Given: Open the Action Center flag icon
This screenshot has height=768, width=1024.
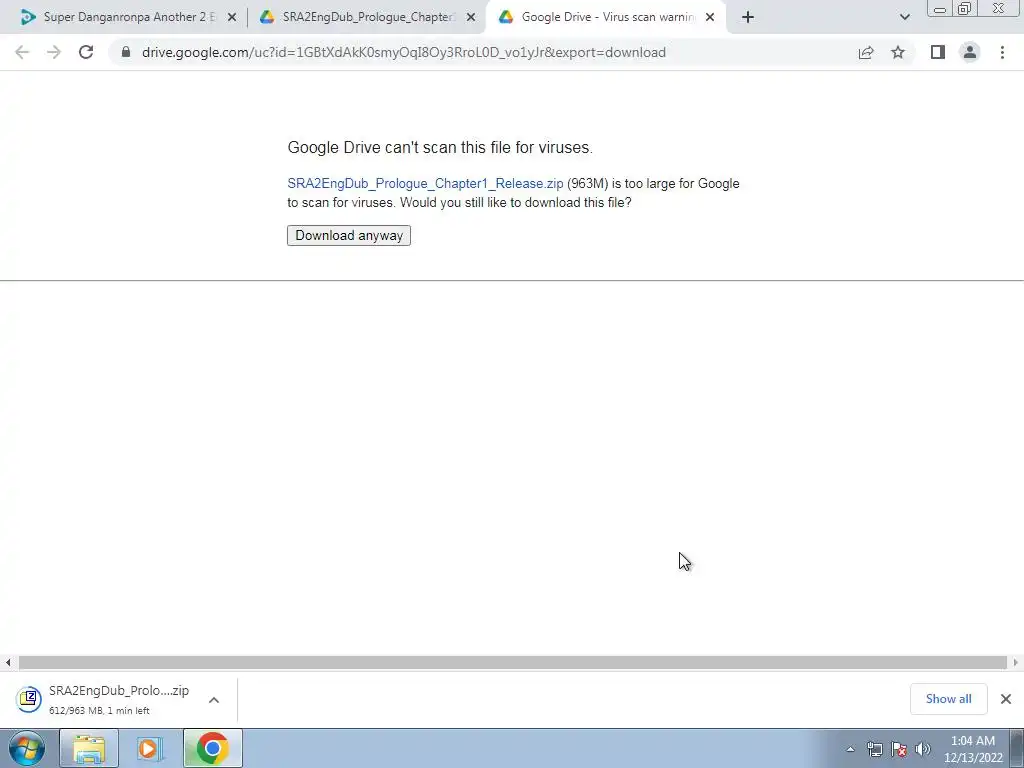Looking at the screenshot, I should click(x=899, y=749).
